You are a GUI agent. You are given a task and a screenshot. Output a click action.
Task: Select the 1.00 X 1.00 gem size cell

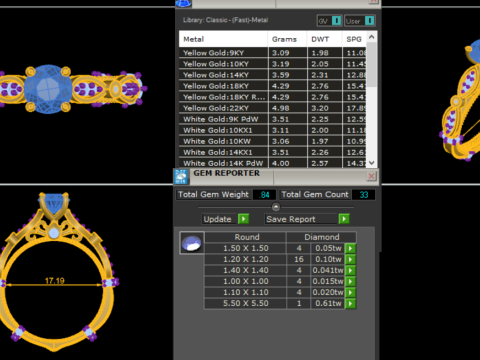tap(246, 281)
